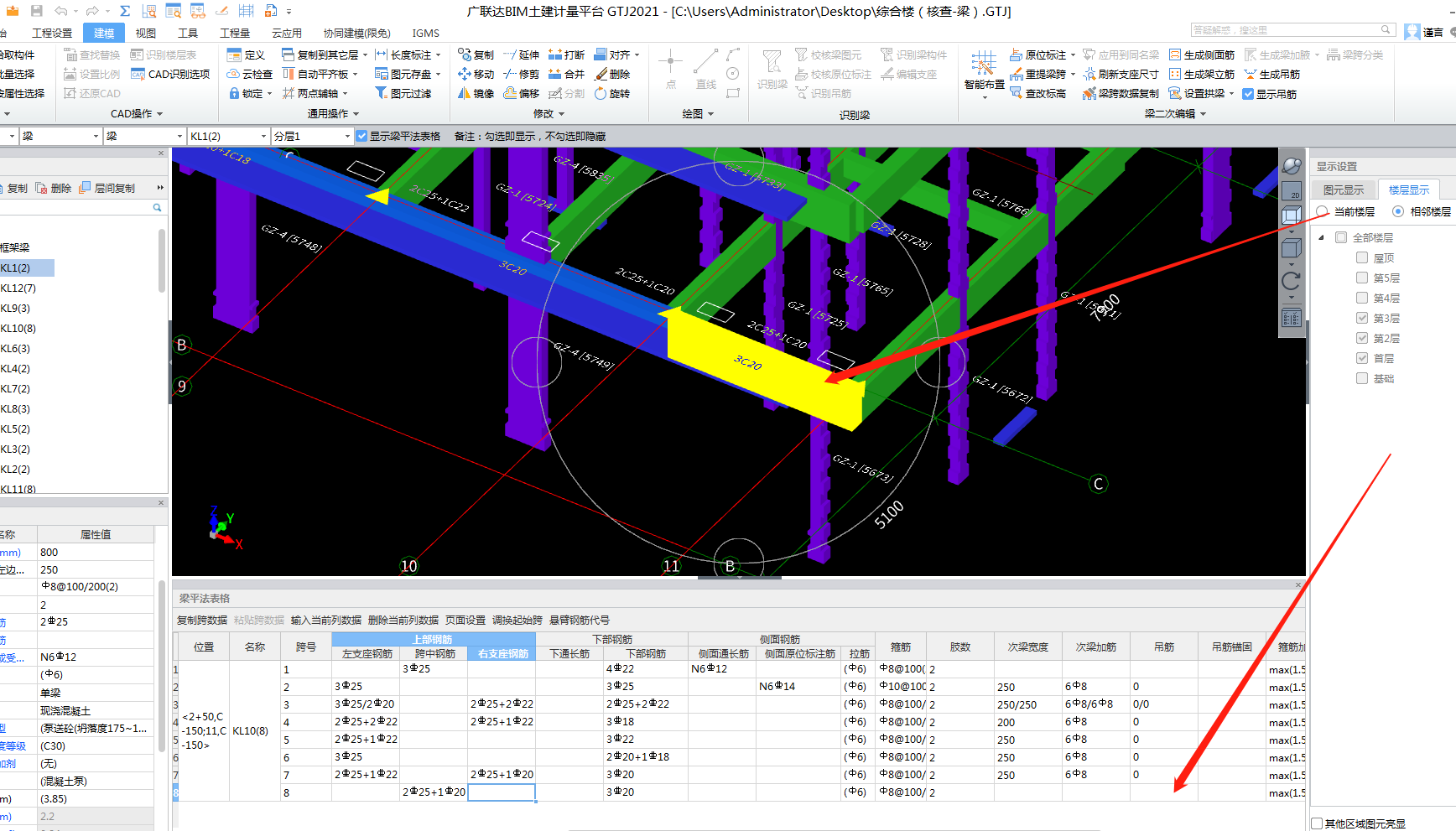Click 生成吊筋 generate hanger bars

coord(1271,74)
